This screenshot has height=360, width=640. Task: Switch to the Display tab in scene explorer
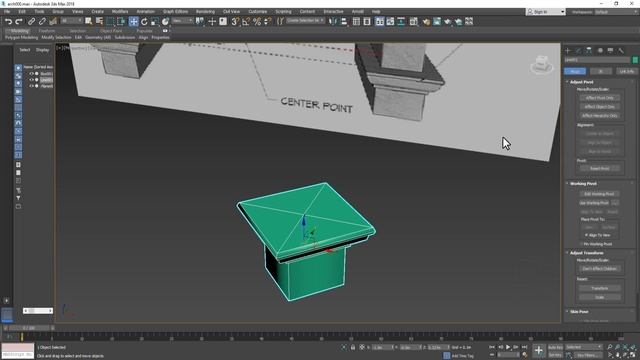[x=42, y=50]
